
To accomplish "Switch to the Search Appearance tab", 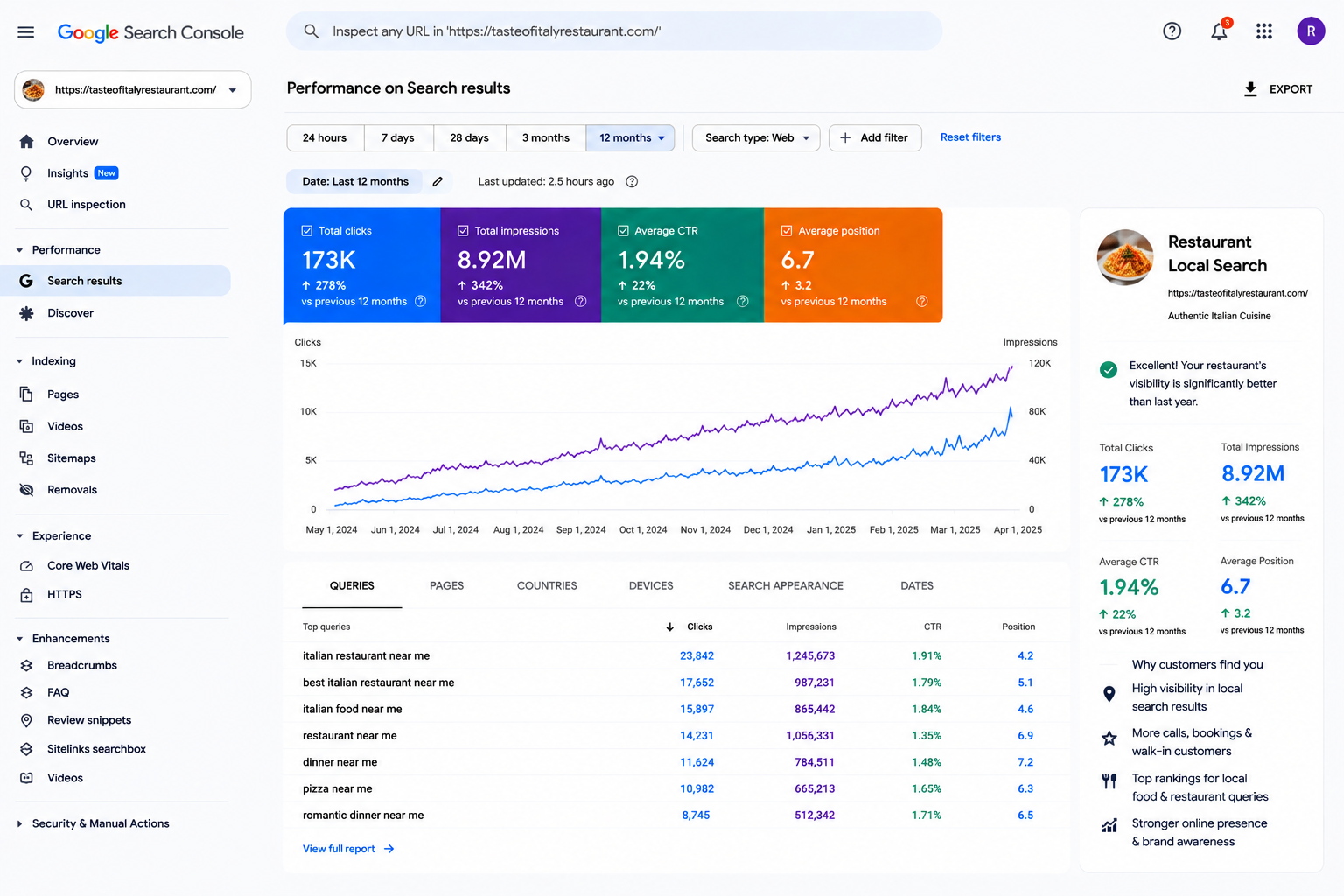I will [786, 586].
